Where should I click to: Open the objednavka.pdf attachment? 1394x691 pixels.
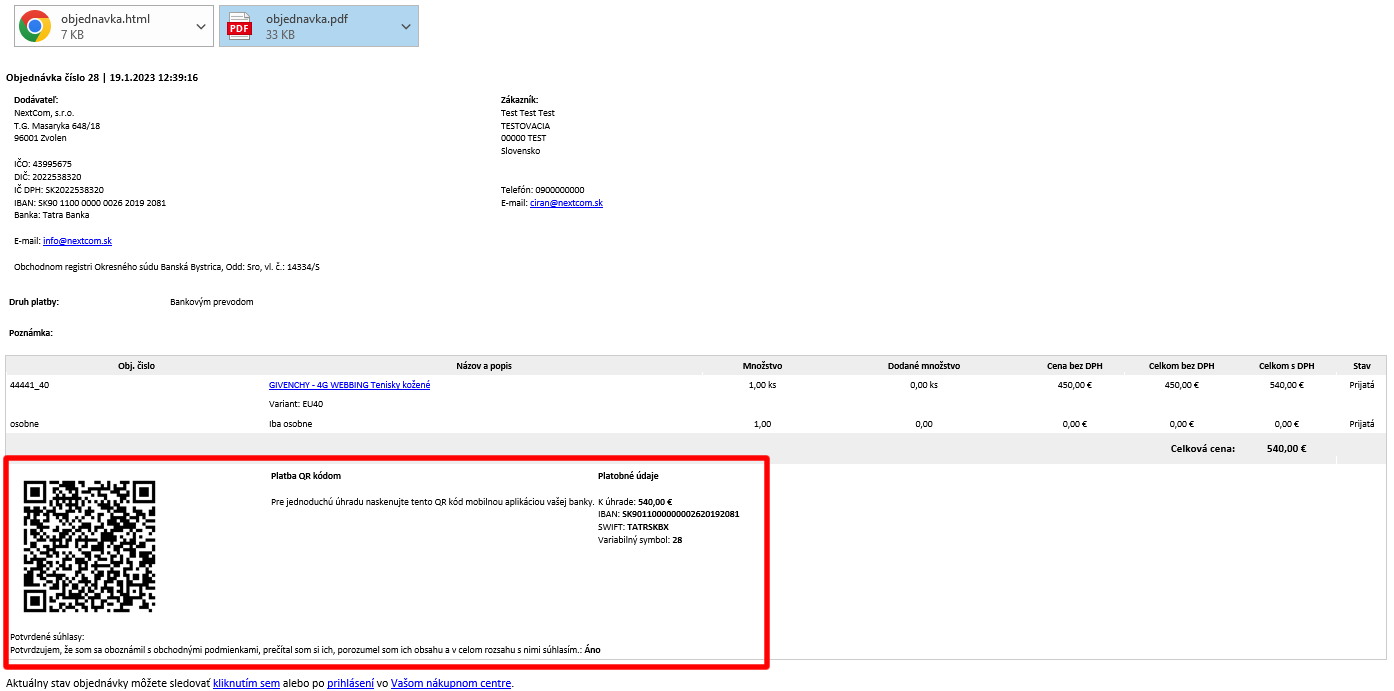318,26
